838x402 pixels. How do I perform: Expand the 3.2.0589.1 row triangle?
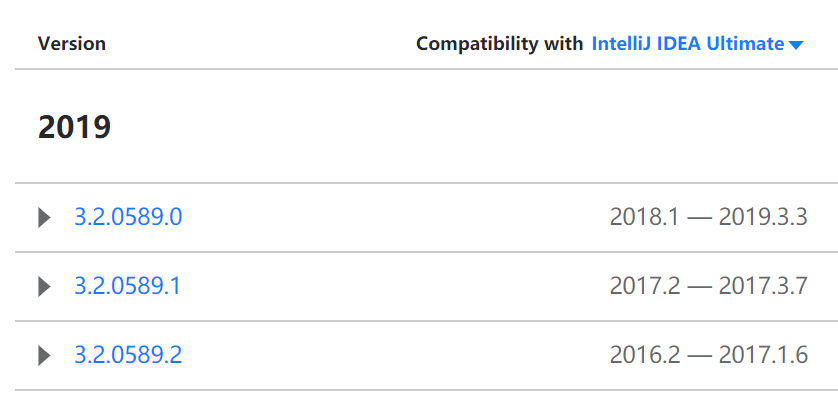pyautogui.click(x=44, y=287)
